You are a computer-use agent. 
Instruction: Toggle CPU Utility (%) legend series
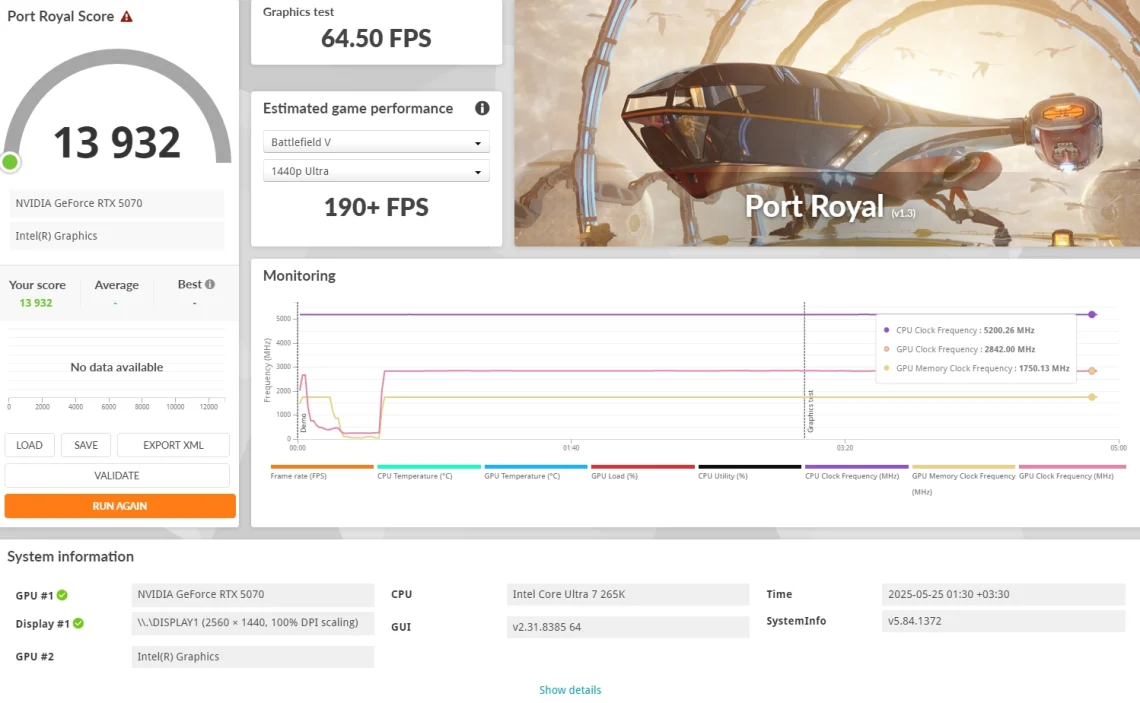click(x=750, y=472)
